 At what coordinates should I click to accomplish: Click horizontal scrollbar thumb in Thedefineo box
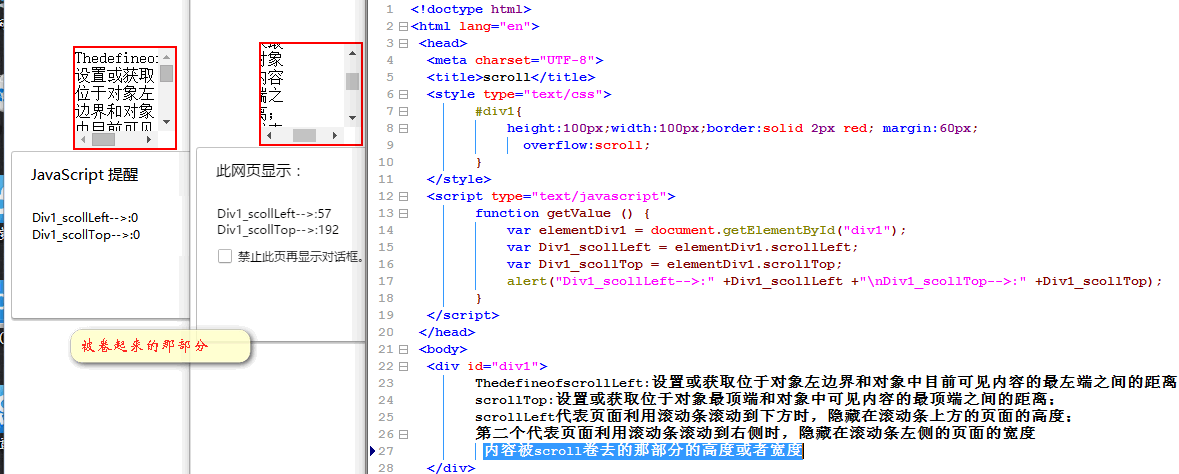pyautogui.click(x=103, y=139)
